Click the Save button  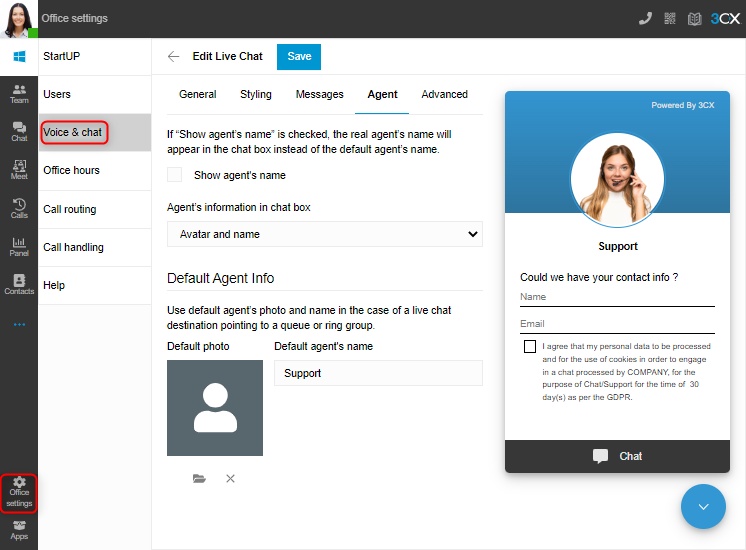tap(299, 57)
